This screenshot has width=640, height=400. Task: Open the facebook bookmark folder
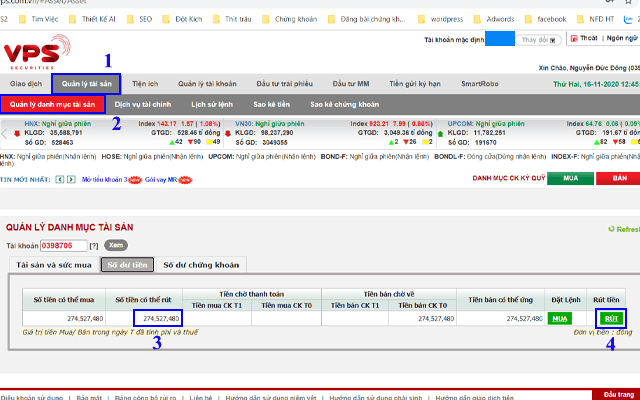click(x=545, y=19)
